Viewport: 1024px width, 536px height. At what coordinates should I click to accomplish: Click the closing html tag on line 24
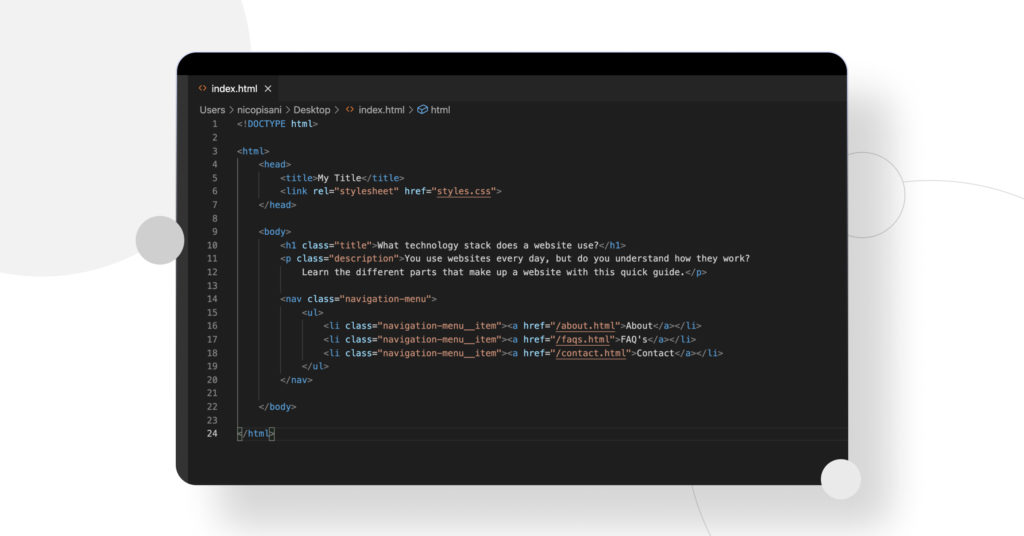(256, 434)
